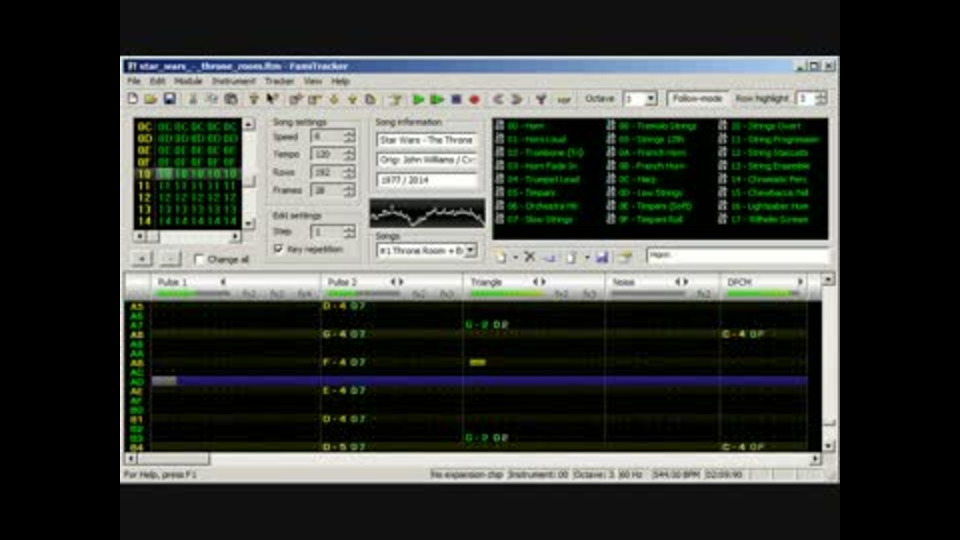Screen dimensions: 960x540
Task: Open the Module menu
Action: (x=188, y=81)
